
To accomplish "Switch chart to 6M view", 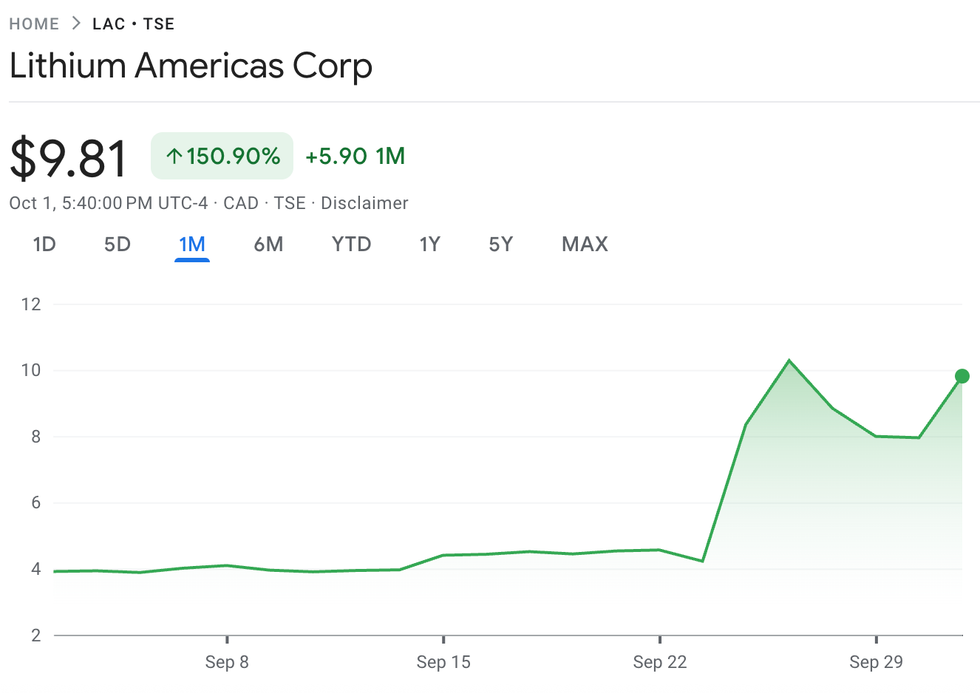I will point(268,244).
